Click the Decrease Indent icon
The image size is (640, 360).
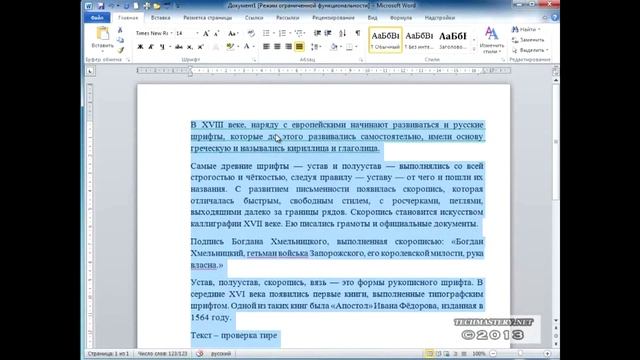(317, 33)
